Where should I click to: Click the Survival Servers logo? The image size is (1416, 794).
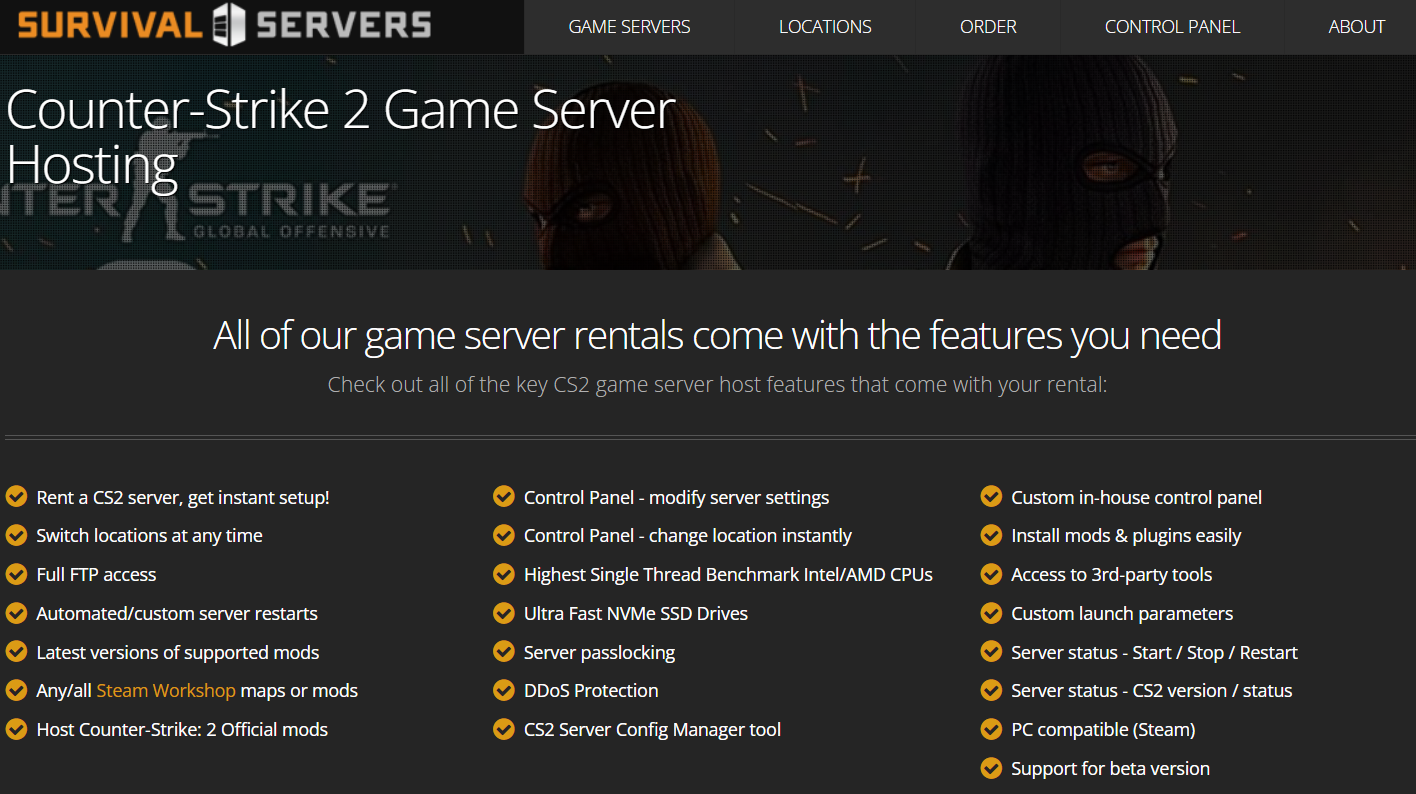coord(225,25)
